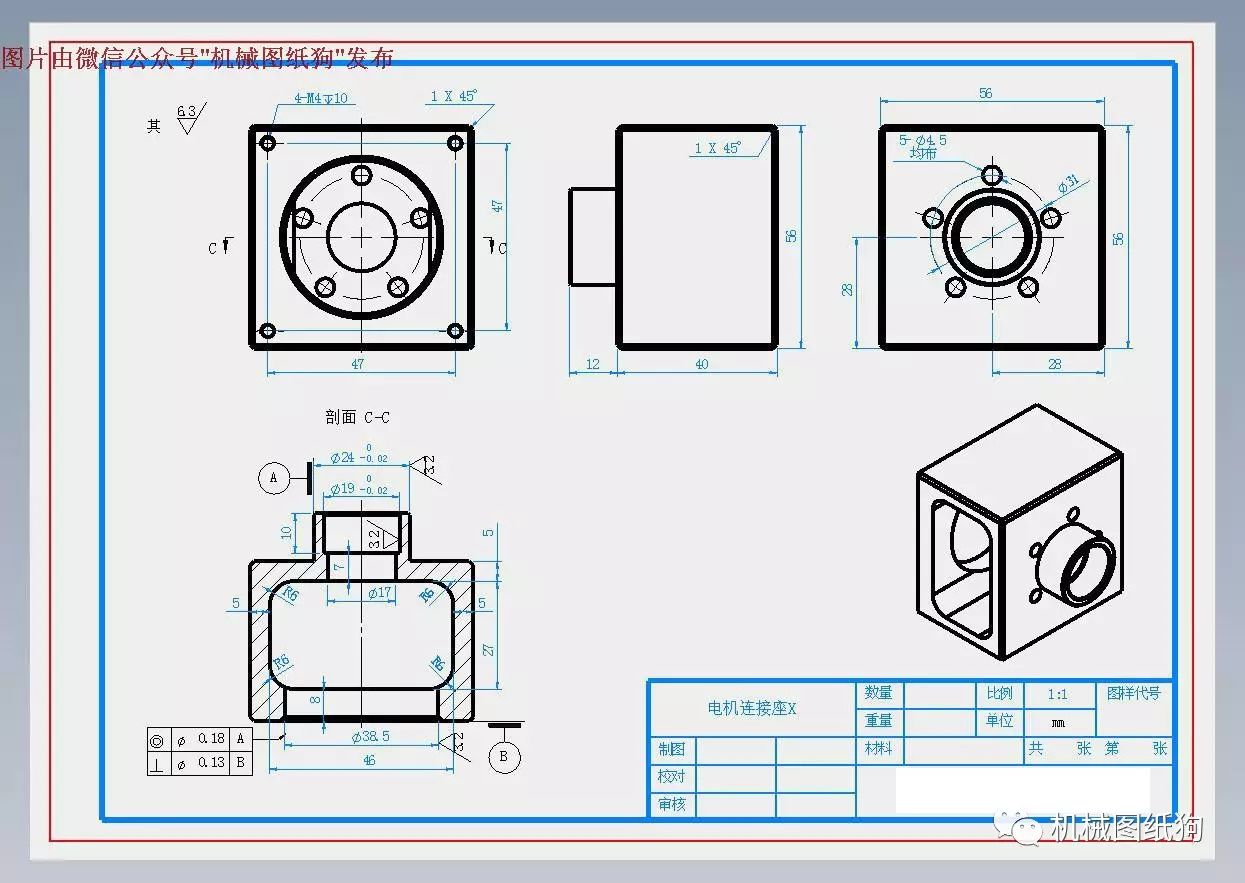This screenshot has width=1245, height=883.
Task: Click the 'mm' unit value cell
Action: pyautogui.click(x=1058, y=721)
